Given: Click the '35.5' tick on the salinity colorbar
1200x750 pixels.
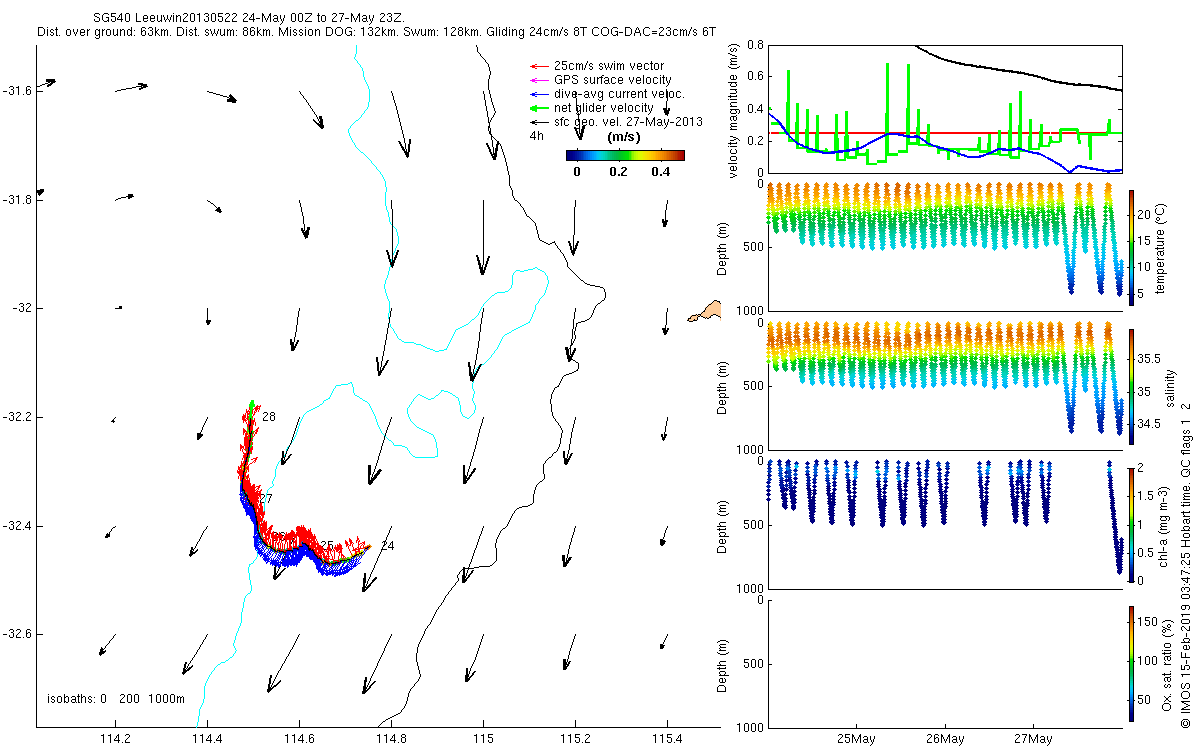Looking at the screenshot, I should 1149,358.
